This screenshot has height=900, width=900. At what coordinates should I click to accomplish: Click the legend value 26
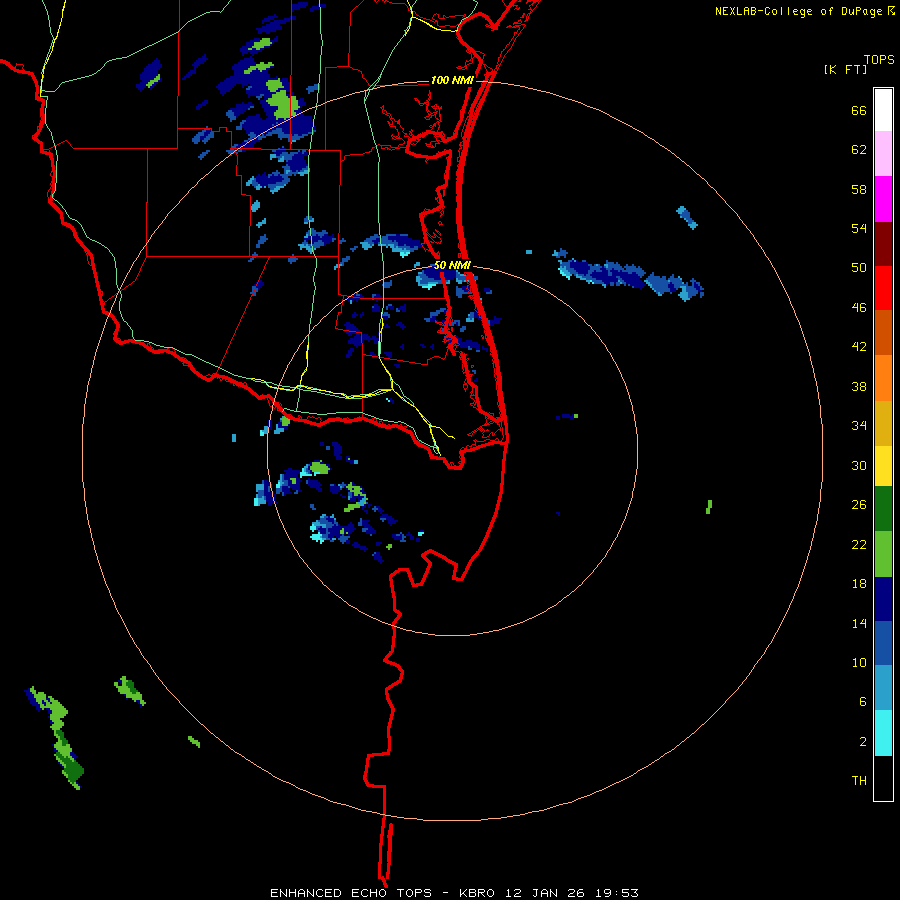859,505
